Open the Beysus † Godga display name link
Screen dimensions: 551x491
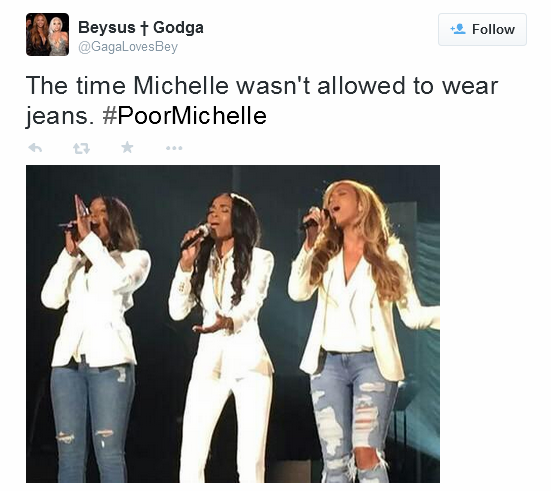coord(141,27)
